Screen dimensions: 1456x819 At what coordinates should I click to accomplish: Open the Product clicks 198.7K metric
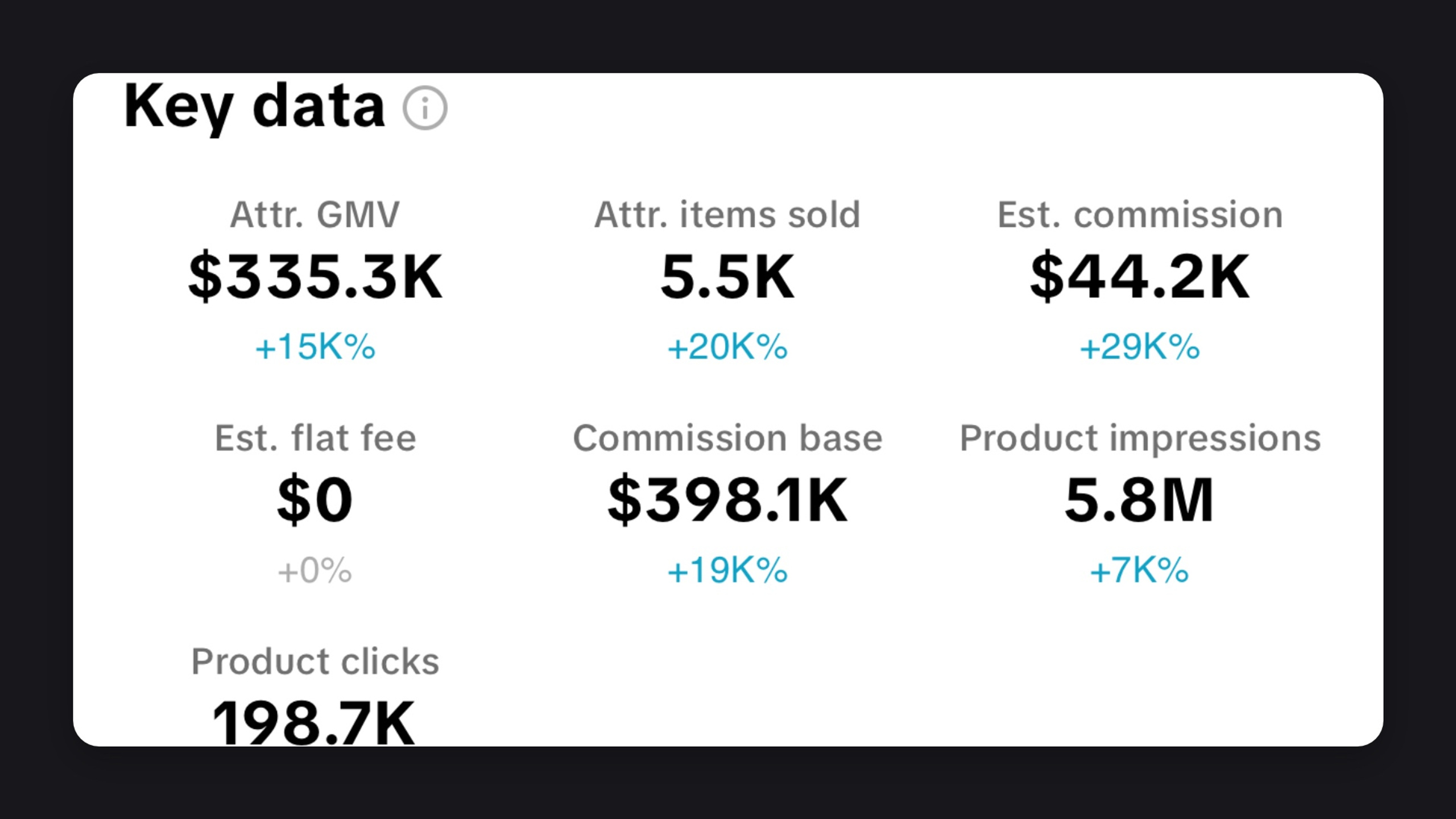click(314, 721)
